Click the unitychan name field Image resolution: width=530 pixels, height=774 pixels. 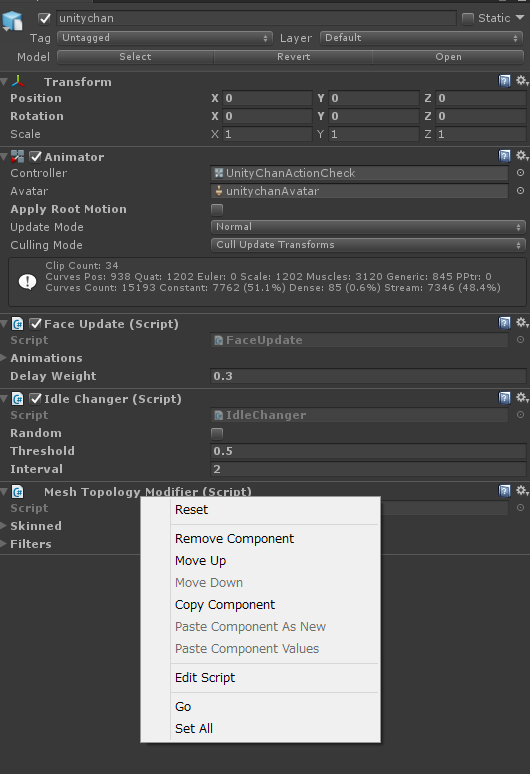tap(256, 18)
